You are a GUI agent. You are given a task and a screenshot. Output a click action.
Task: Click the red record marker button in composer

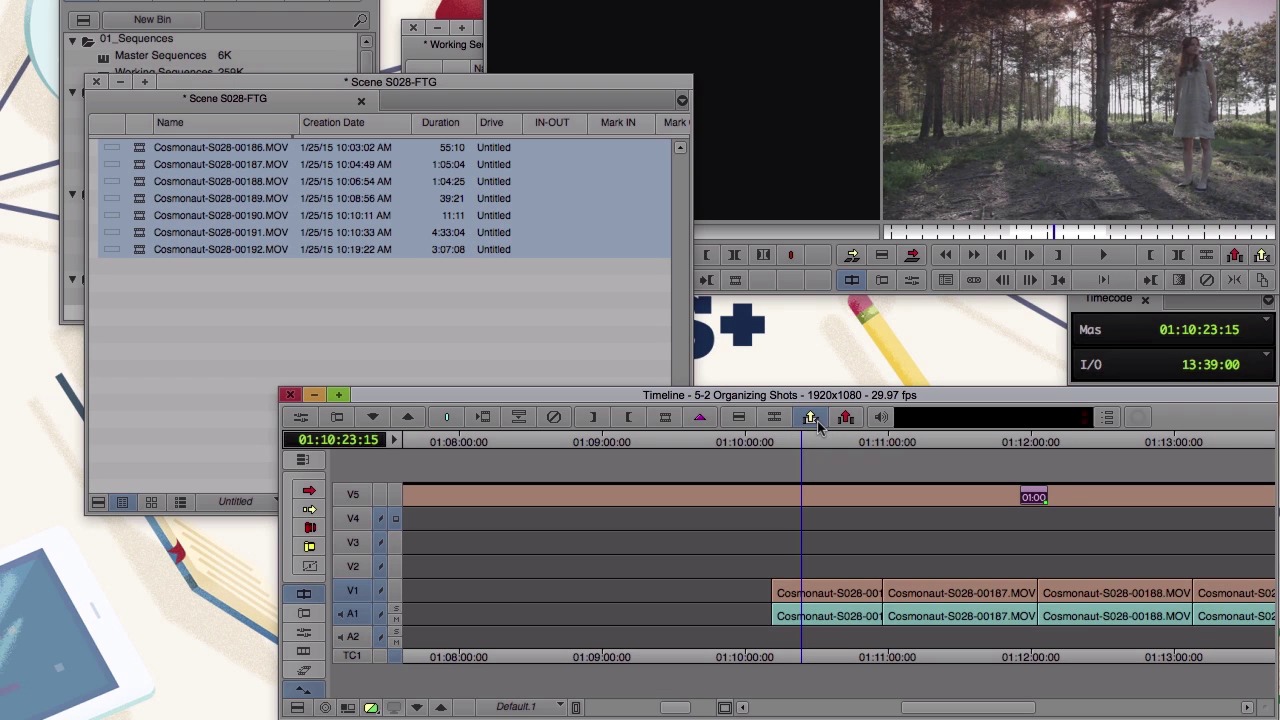click(x=790, y=256)
